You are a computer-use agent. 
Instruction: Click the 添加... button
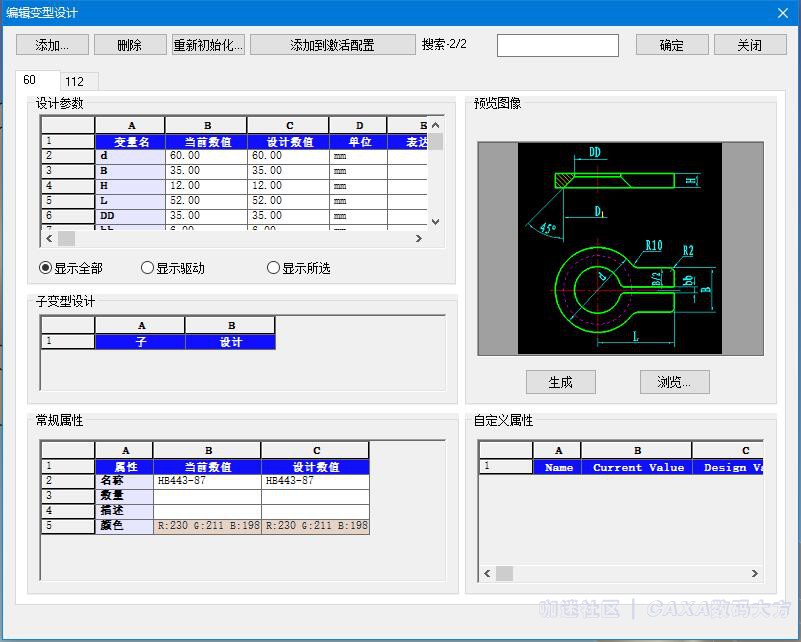point(52,45)
